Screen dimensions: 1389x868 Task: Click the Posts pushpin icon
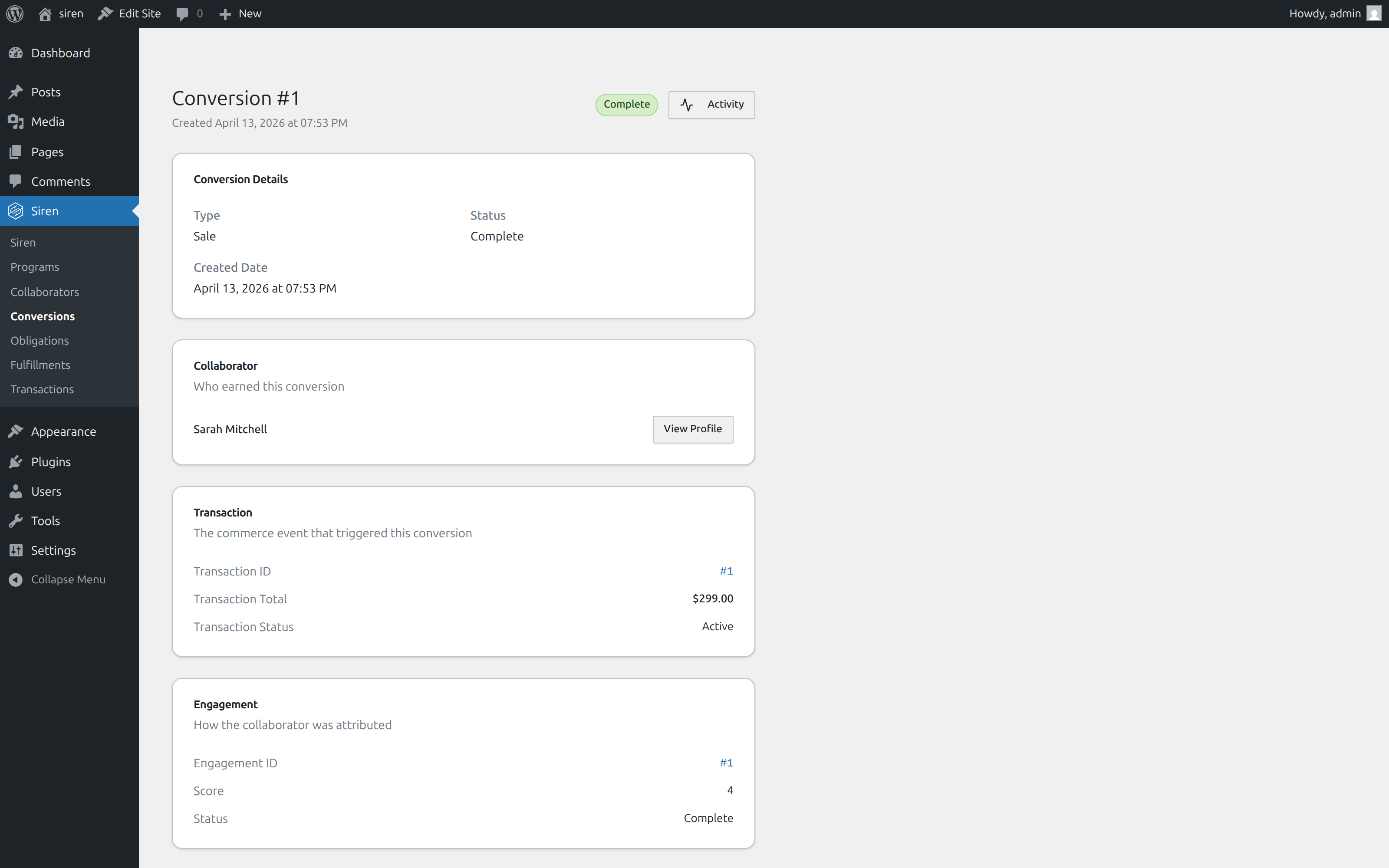pyautogui.click(x=16, y=92)
